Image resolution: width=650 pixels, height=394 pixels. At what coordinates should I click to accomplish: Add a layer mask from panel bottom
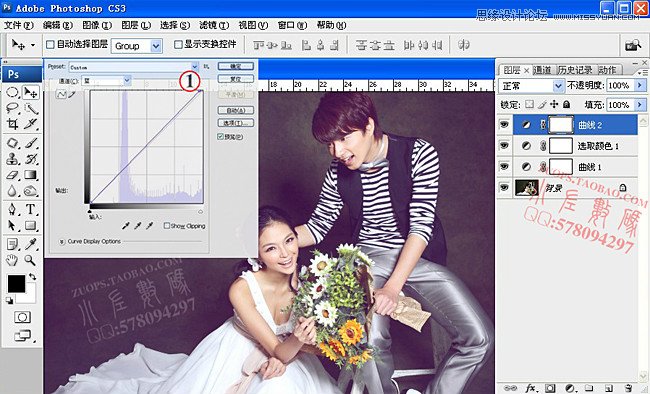click(x=550, y=388)
